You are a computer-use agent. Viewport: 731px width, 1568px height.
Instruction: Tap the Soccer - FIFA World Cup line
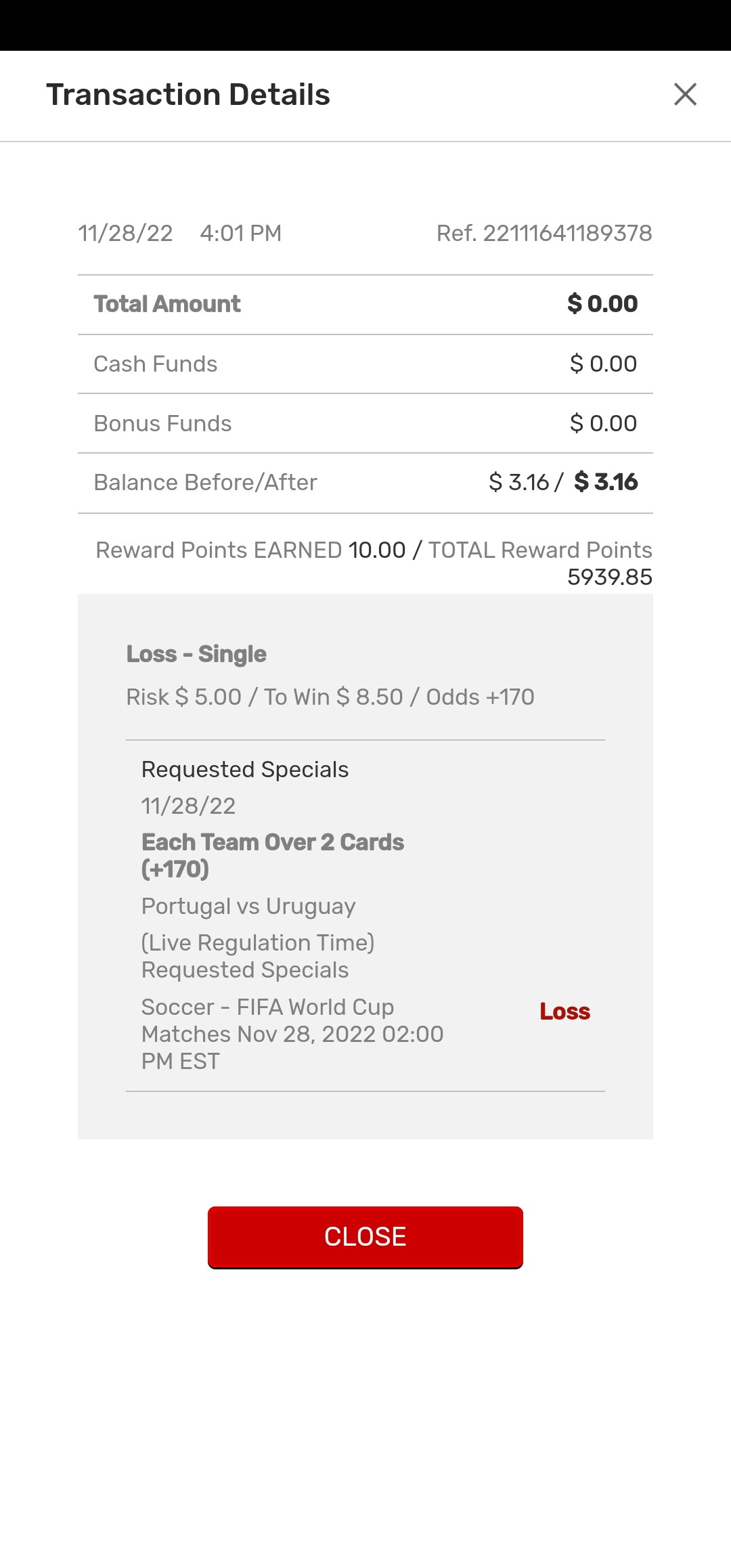[267, 1007]
